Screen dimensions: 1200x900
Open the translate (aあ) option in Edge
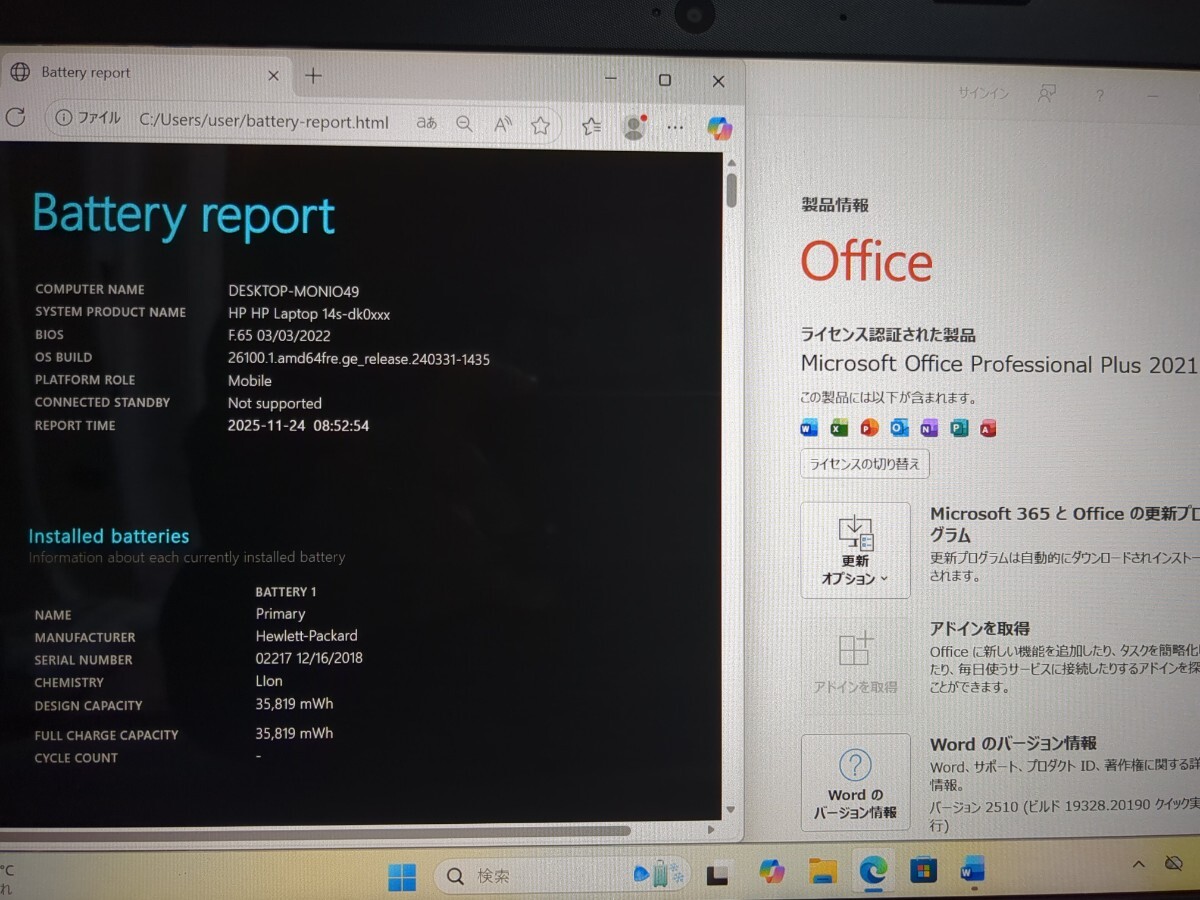pyautogui.click(x=426, y=123)
